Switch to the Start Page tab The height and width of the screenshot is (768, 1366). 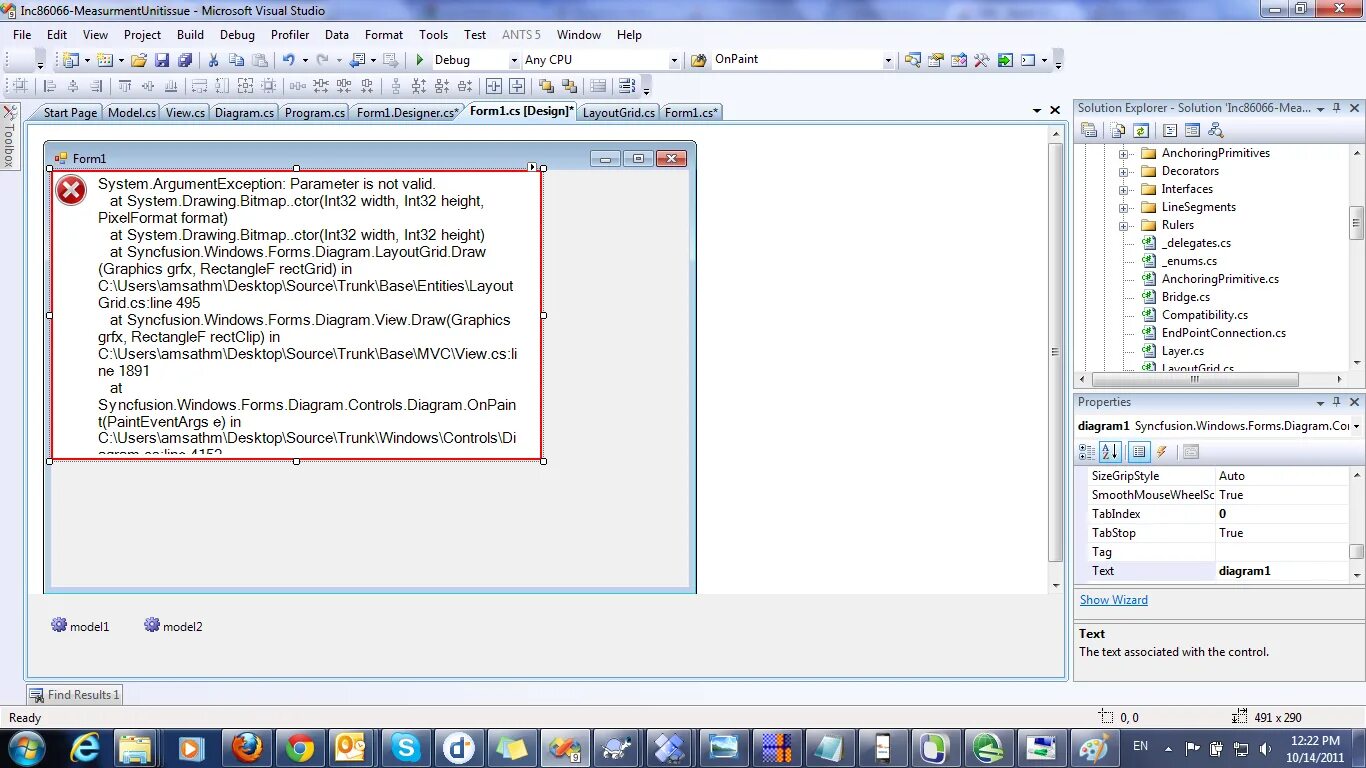coord(70,112)
